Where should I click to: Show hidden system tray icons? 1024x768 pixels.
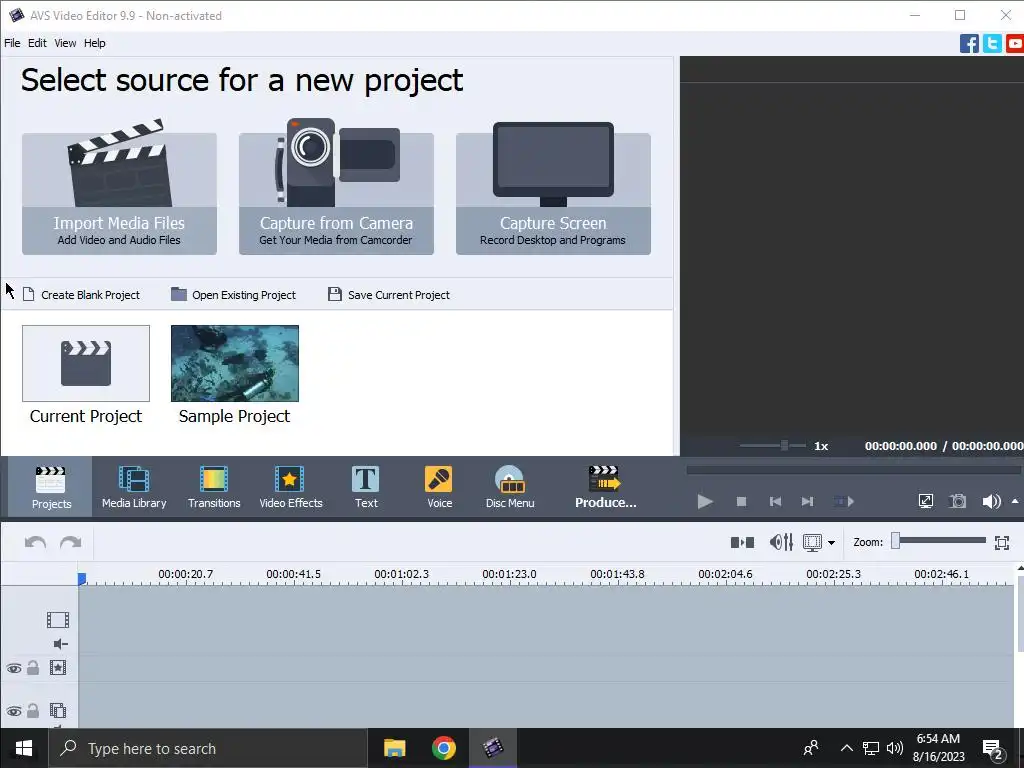click(846, 748)
